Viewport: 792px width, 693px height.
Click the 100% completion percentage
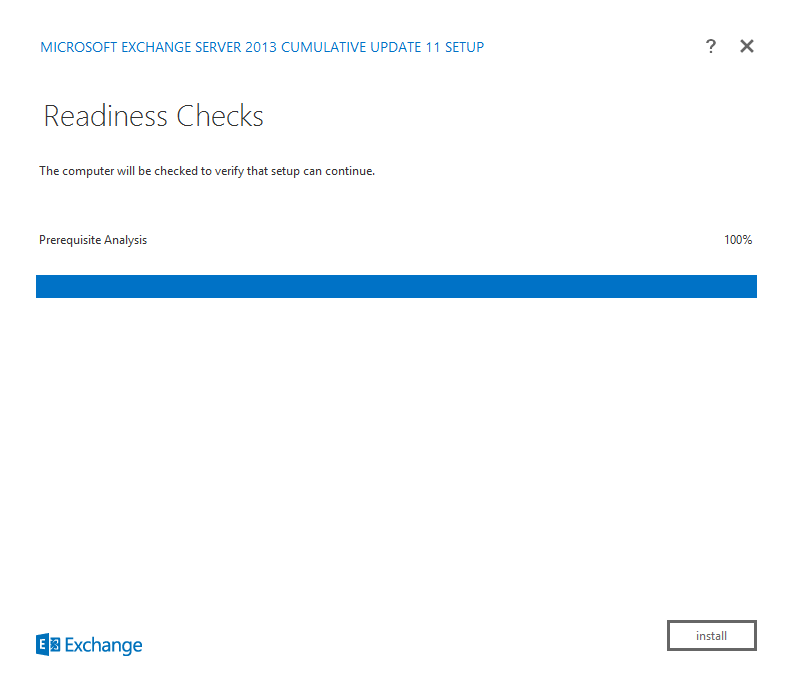738,240
